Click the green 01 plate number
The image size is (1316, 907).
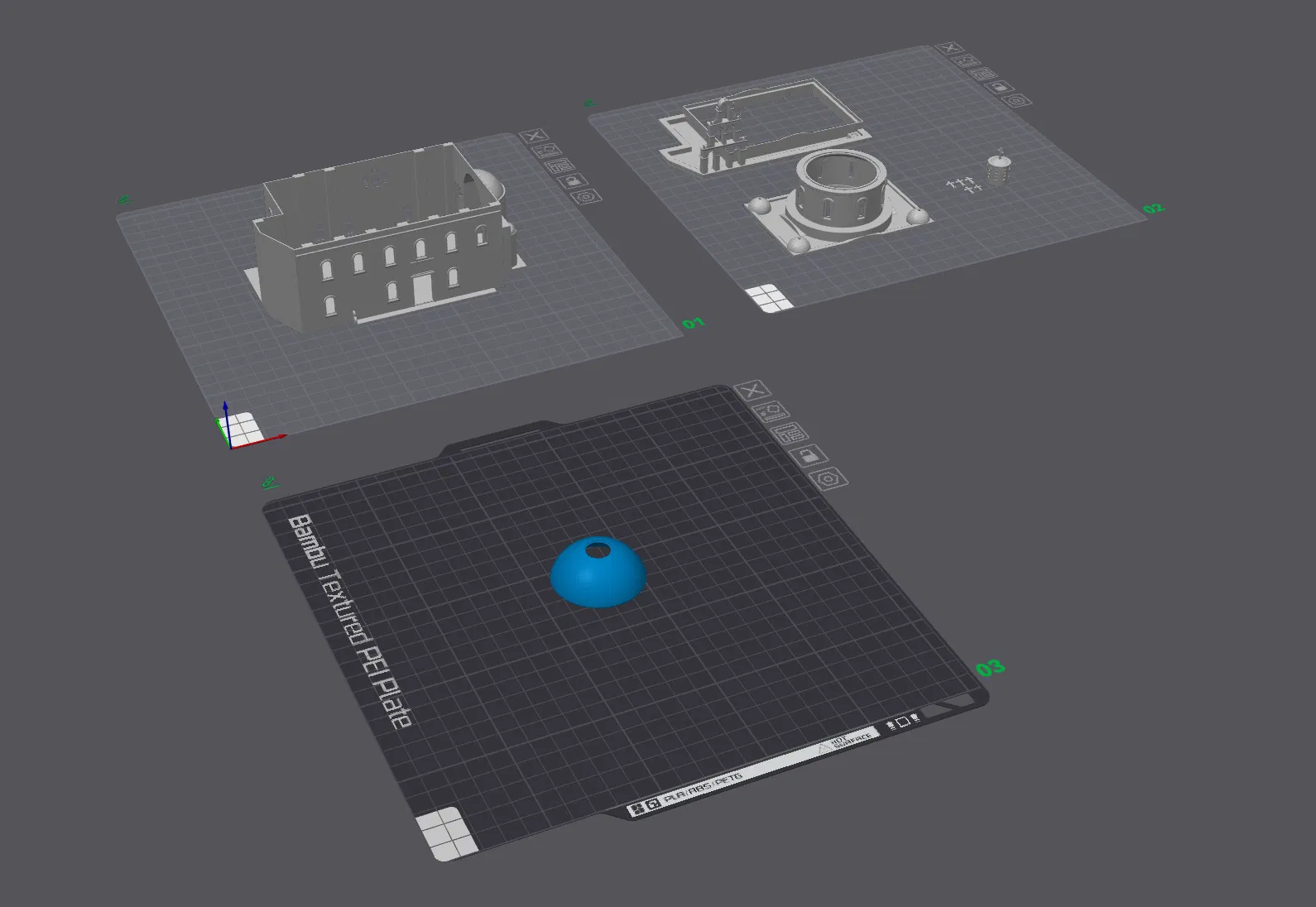[x=693, y=323]
